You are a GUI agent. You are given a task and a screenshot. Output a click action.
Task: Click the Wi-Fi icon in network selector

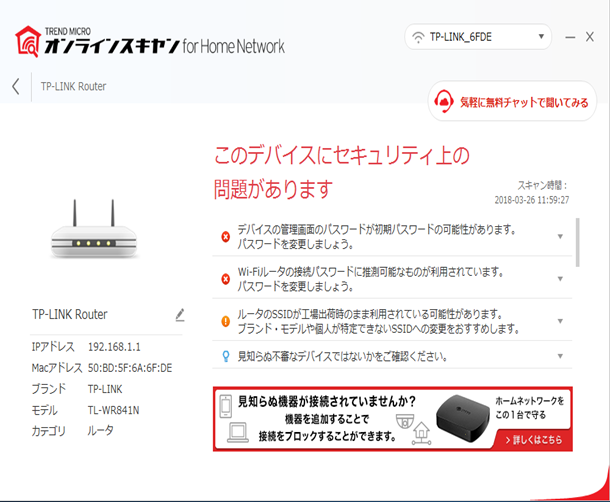pyautogui.click(x=418, y=37)
